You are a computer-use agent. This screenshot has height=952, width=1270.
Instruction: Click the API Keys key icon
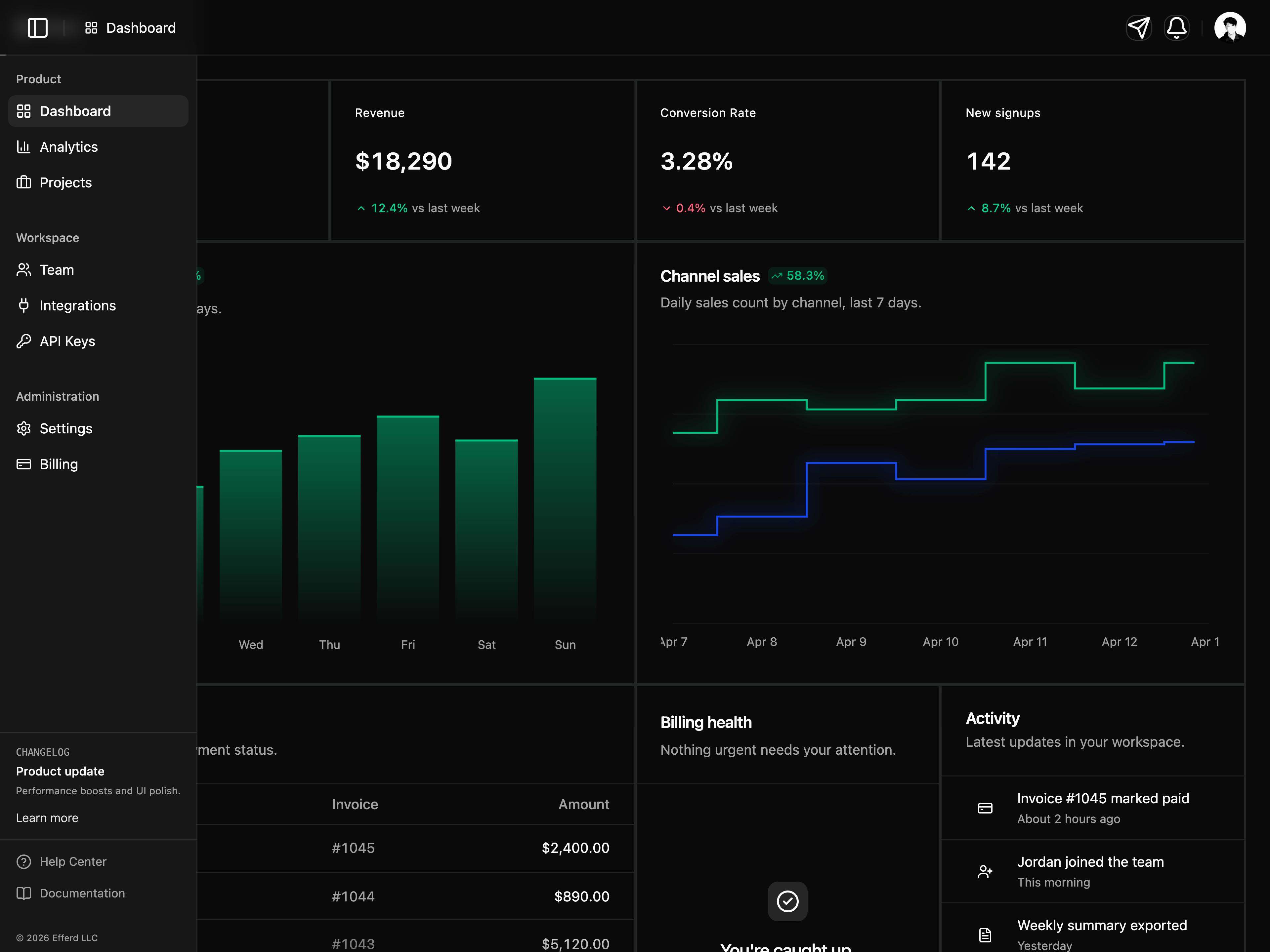point(23,341)
